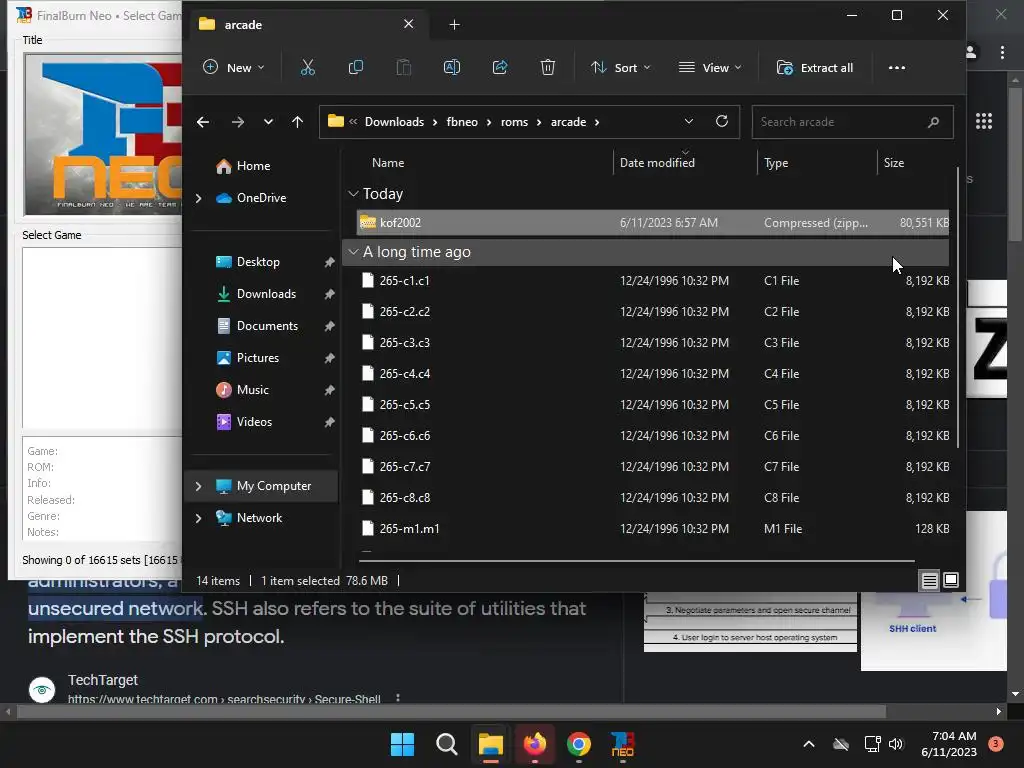Click the file list vertical scrollbar
This screenshot has height=768, width=1024.
957,307
